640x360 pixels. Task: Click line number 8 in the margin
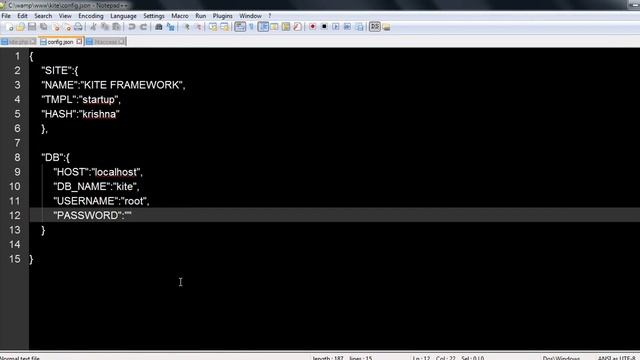tap(17, 157)
